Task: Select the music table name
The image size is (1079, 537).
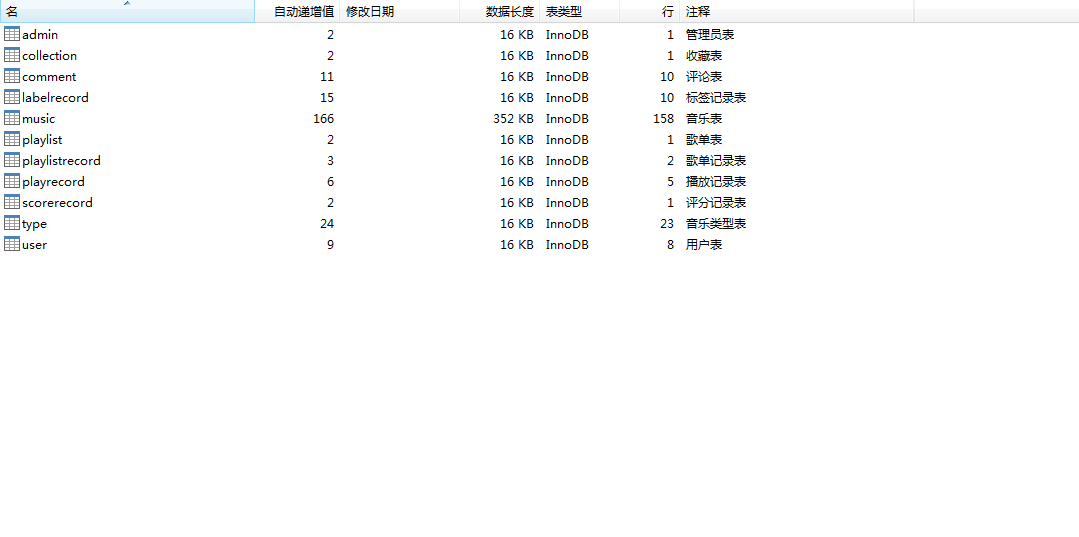Action: [x=39, y=119]
